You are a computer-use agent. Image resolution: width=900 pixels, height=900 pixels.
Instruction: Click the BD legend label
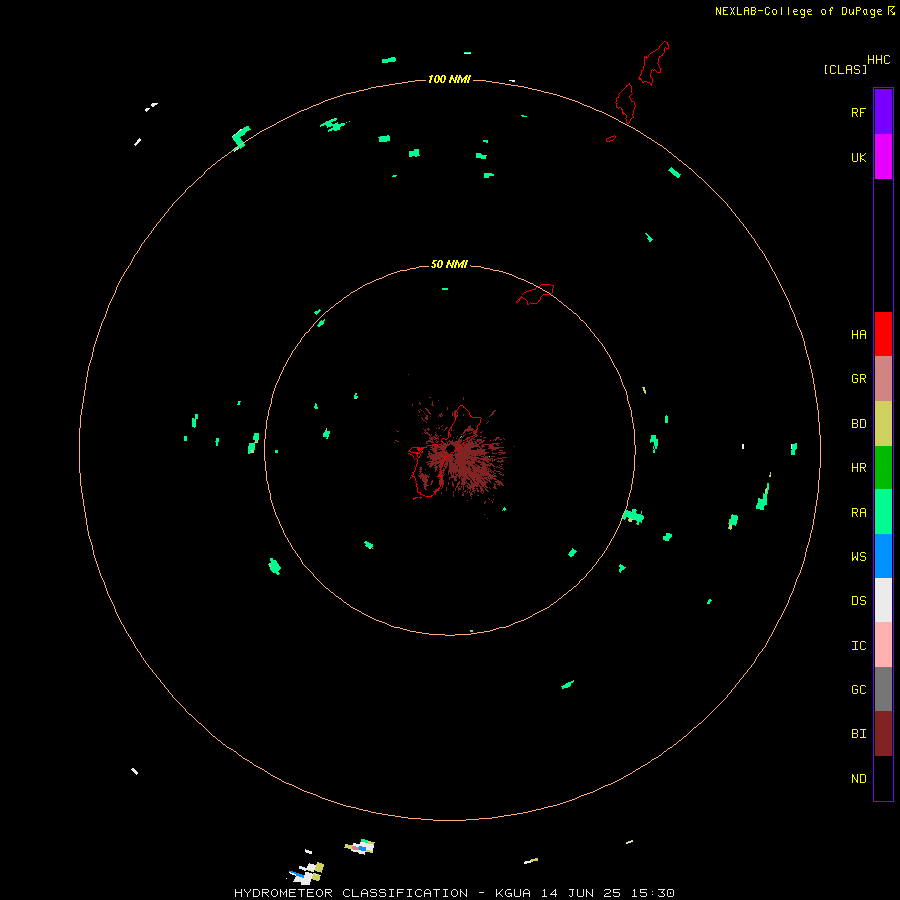pos(858,424)
